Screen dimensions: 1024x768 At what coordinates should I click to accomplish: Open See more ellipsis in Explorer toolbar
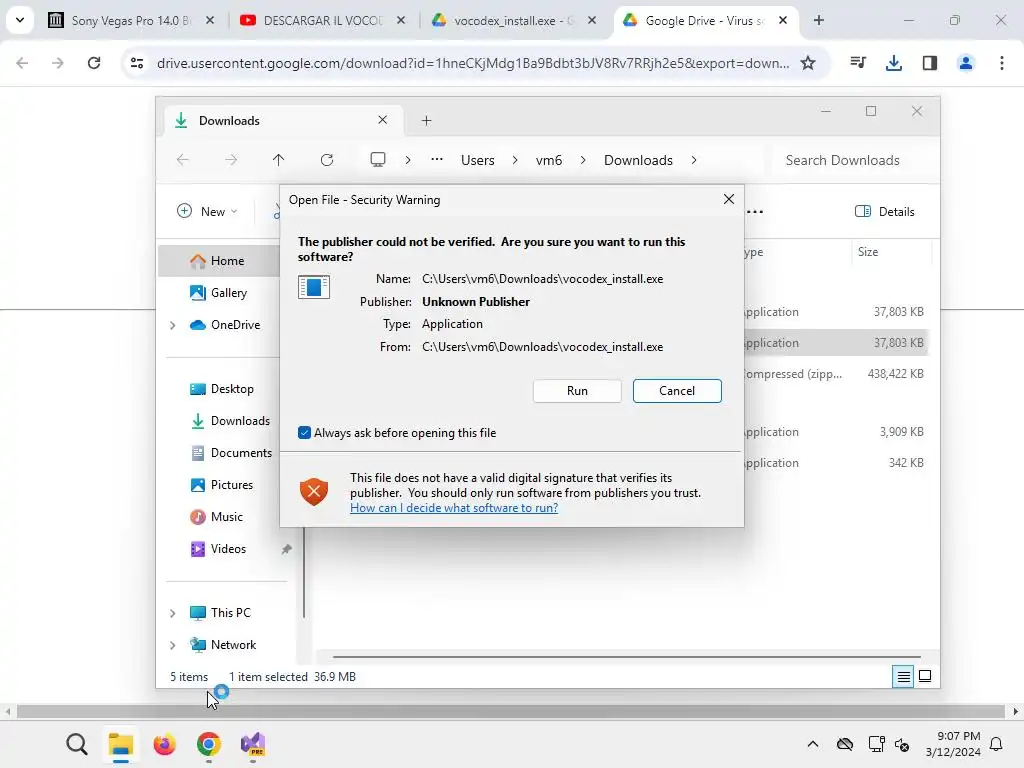pos(755,212)
